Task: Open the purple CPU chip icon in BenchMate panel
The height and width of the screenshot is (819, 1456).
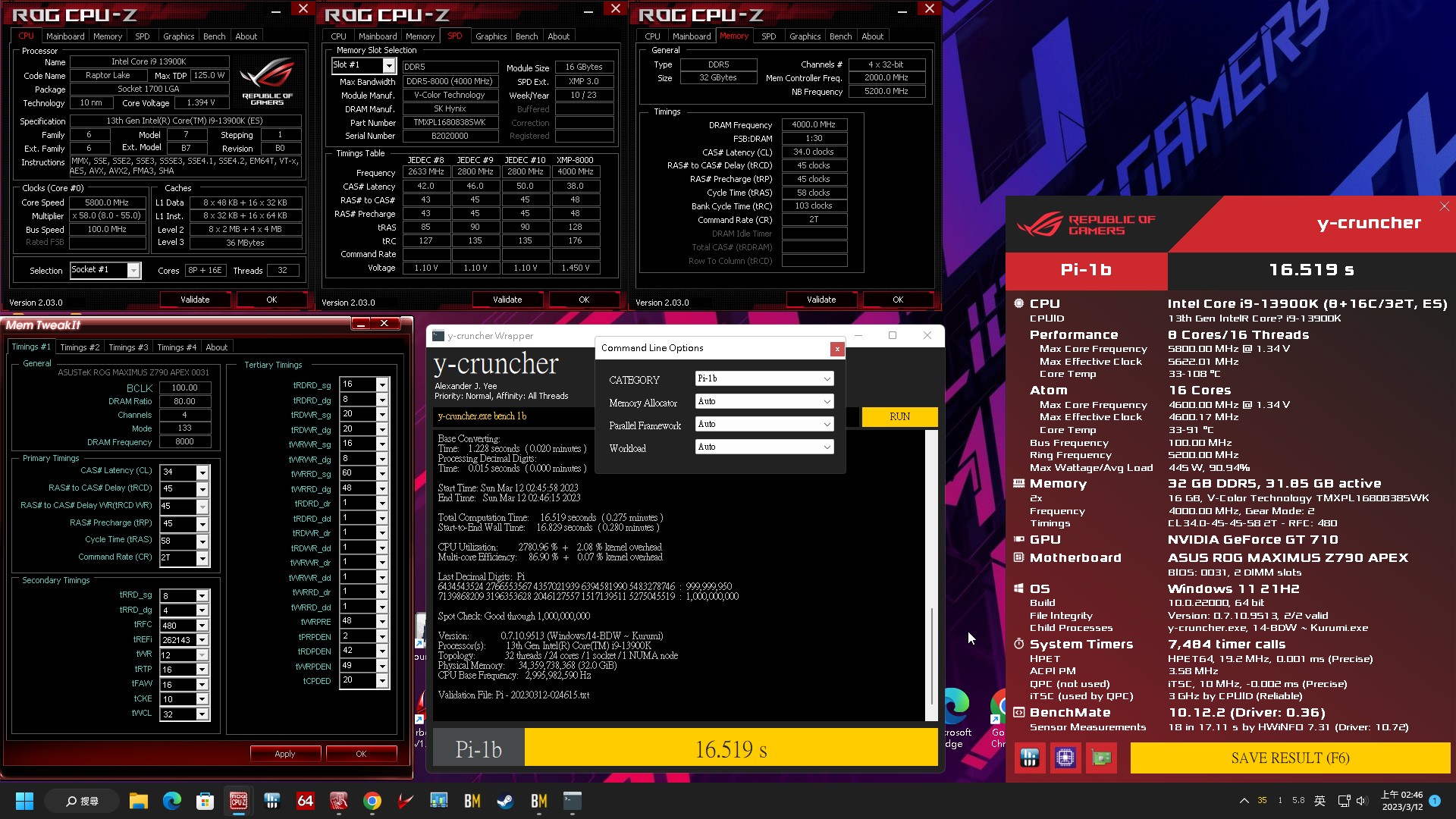Action: coord(1065,758)
